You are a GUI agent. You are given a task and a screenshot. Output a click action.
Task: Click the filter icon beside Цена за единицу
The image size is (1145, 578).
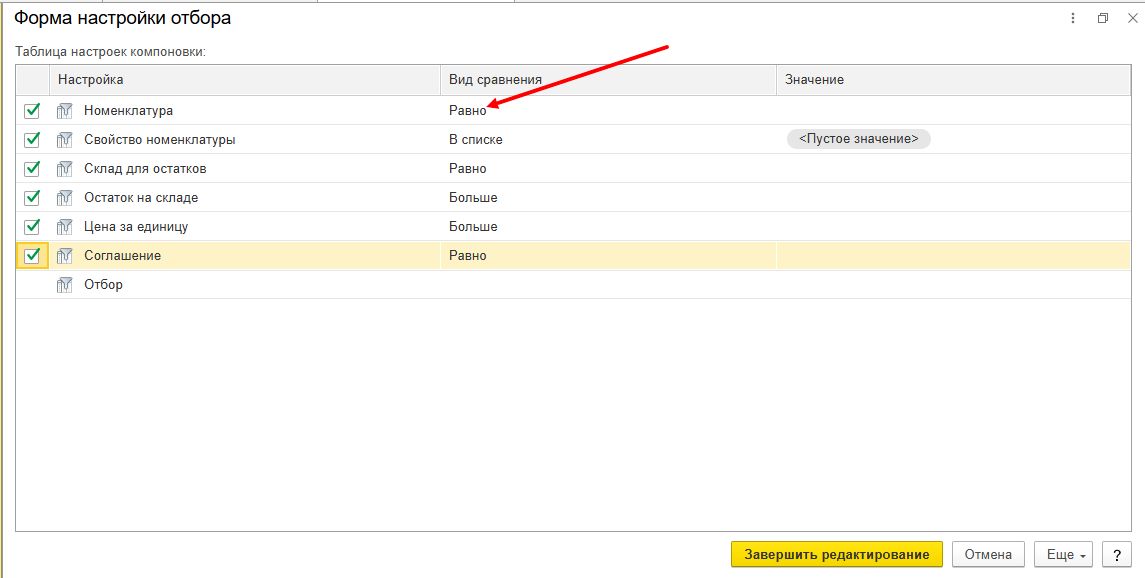(66, 227)
